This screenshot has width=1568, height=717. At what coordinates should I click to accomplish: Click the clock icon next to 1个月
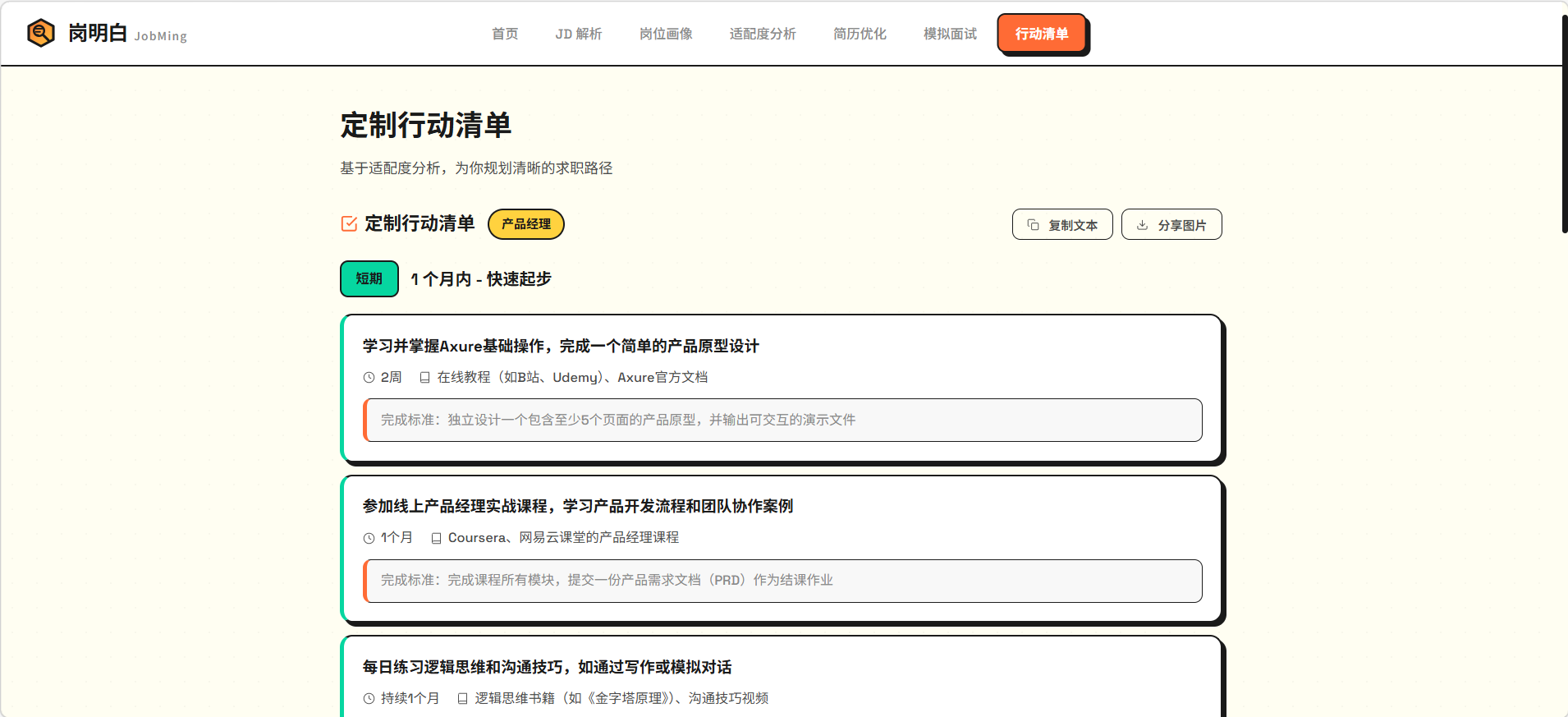[369, 538]
